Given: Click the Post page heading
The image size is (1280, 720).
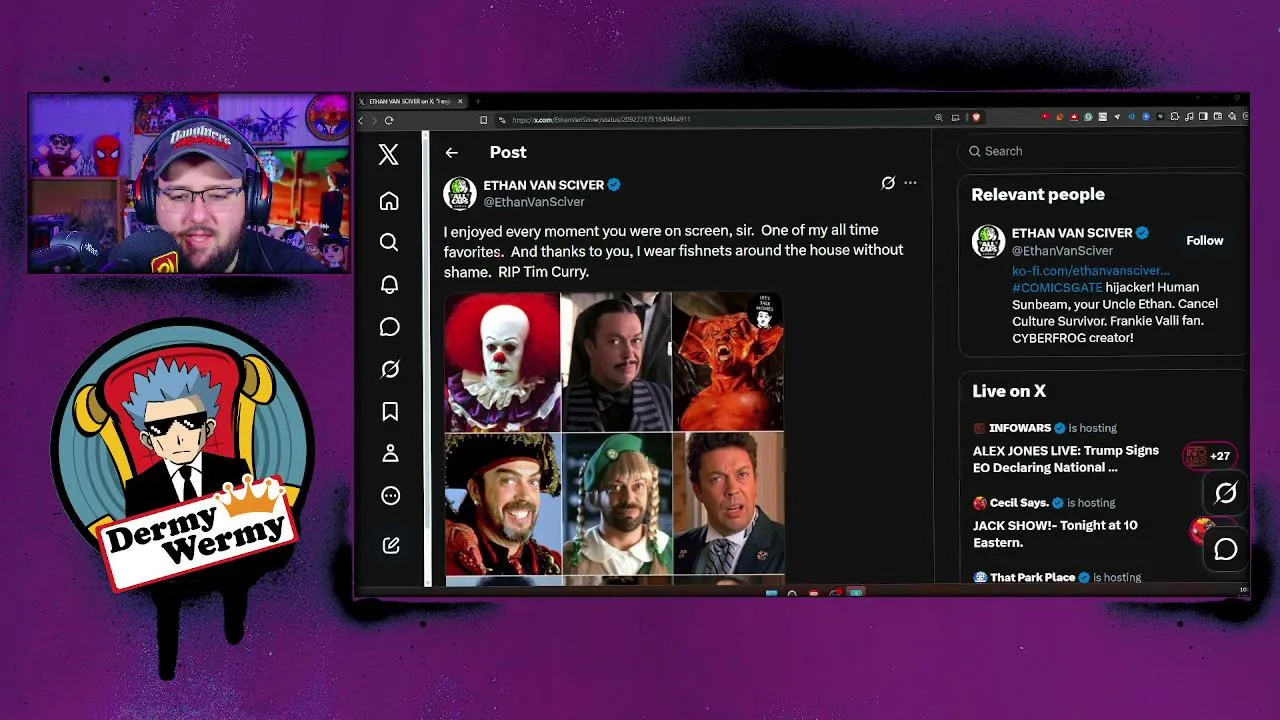Looking at the screenshot, I should point(508,153).
